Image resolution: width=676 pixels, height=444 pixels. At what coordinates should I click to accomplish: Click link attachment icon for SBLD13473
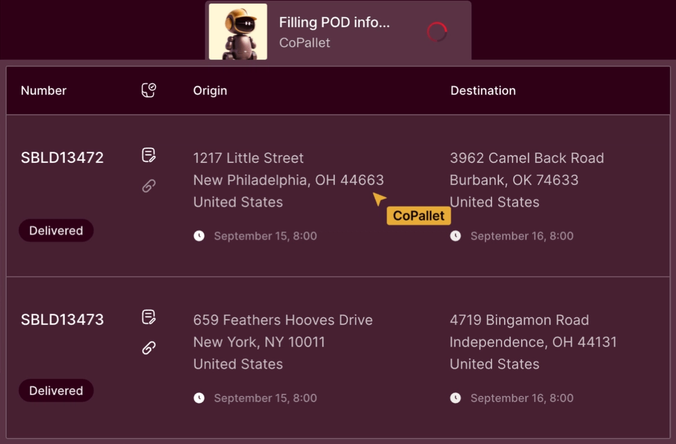pyautogui.click(x=149, y=348)
